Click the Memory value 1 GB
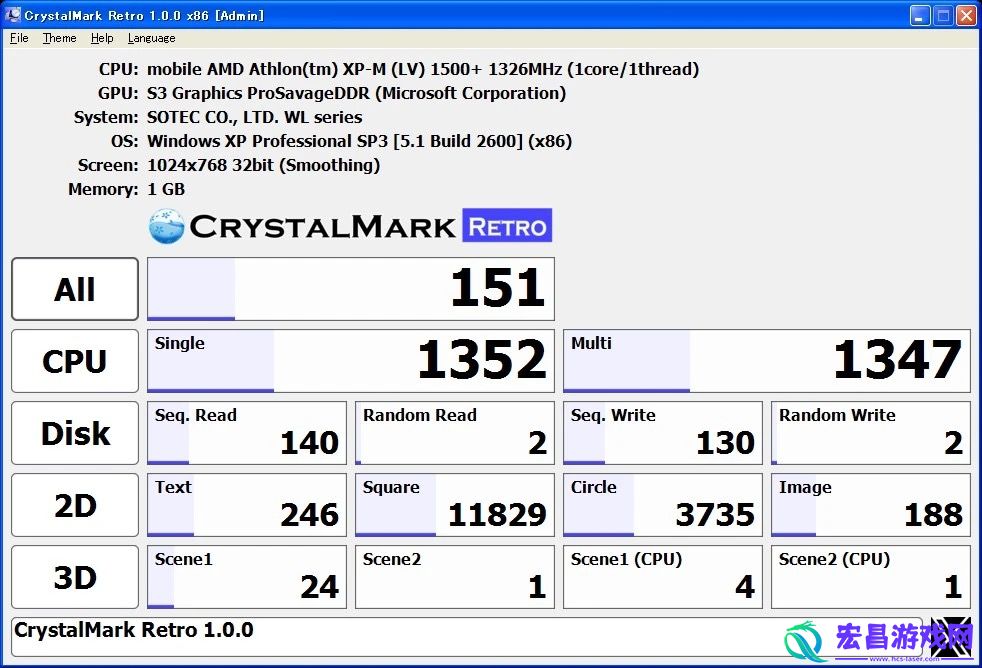Screen dimensions: 982x668 click(166, 189)
